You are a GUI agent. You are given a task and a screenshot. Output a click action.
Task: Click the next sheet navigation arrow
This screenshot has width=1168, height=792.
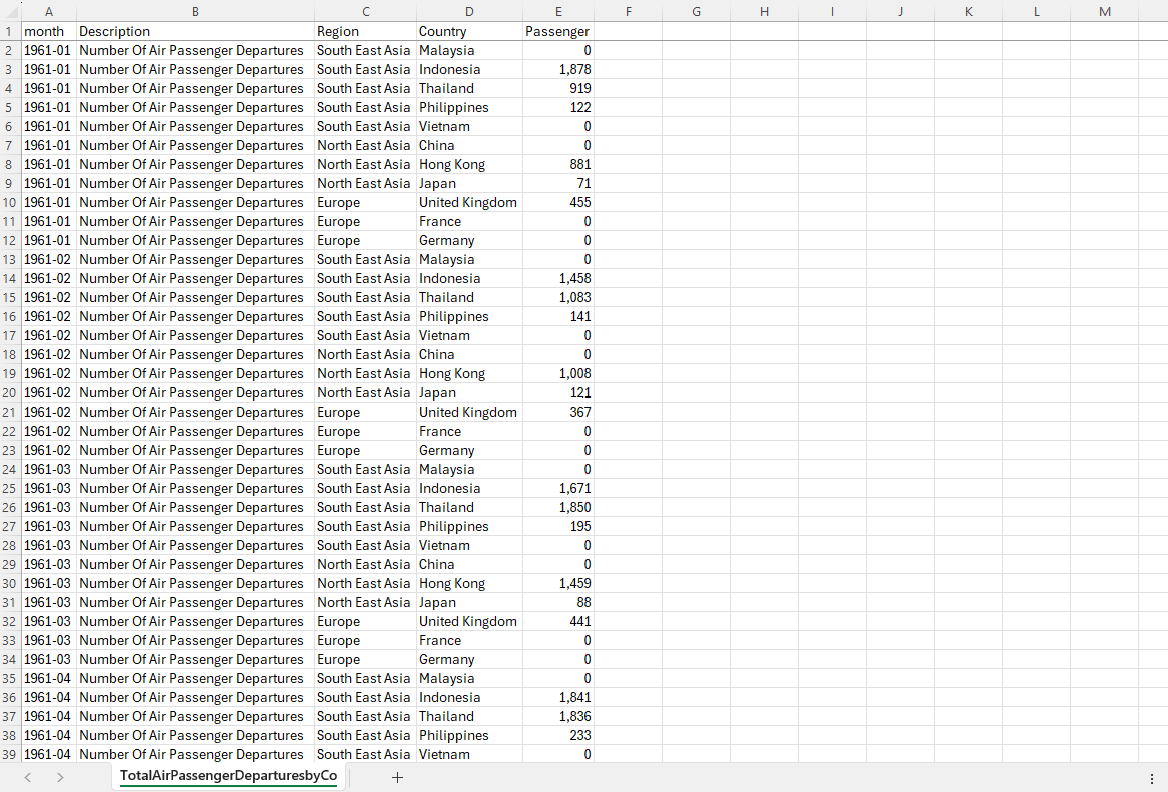(60, 777)
